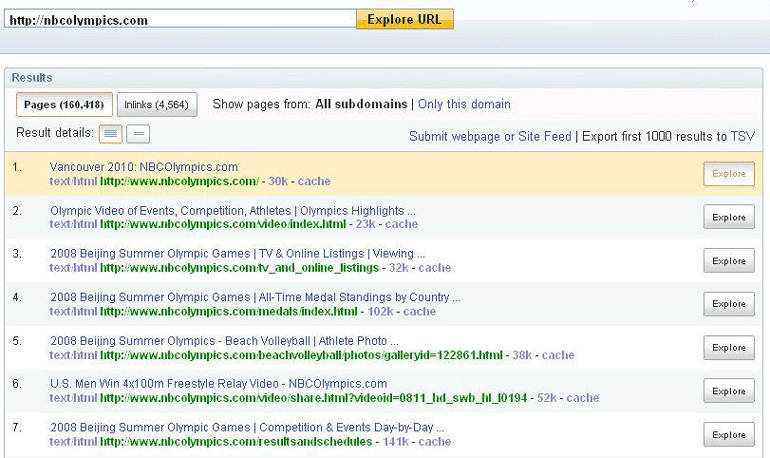Select All subdomains option
The width and height of the screenshot is (770, 458).
tap(361, 104)
